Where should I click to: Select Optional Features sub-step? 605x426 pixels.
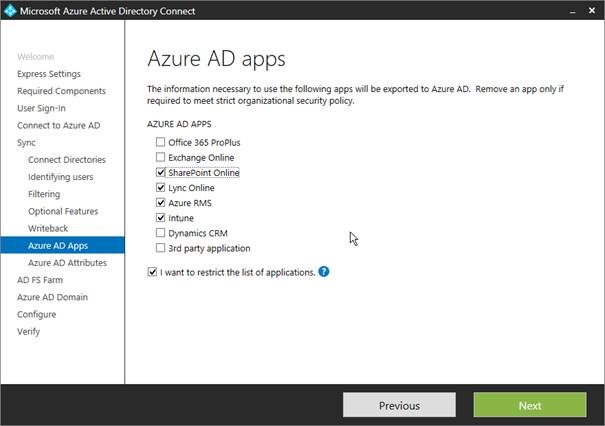click(63, 211)
